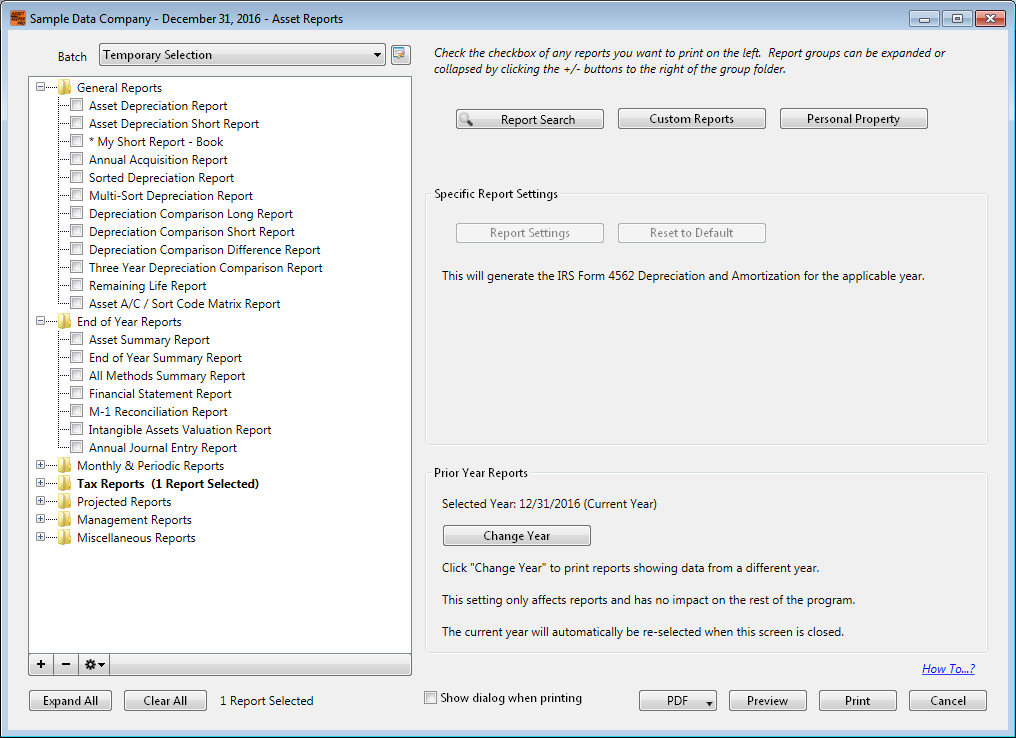Click the app icon in title bar

pos(17,18)
